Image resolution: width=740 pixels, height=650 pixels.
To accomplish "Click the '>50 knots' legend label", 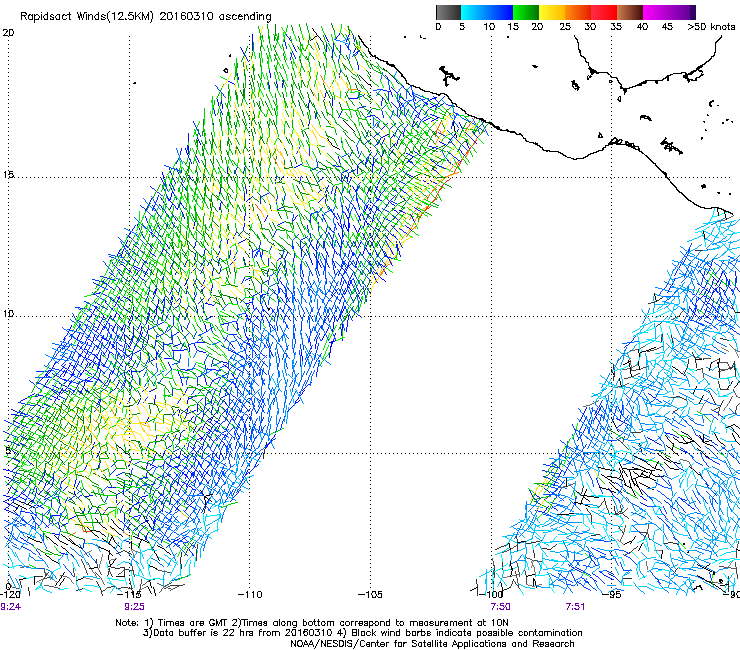I will (x=711, y=27).
